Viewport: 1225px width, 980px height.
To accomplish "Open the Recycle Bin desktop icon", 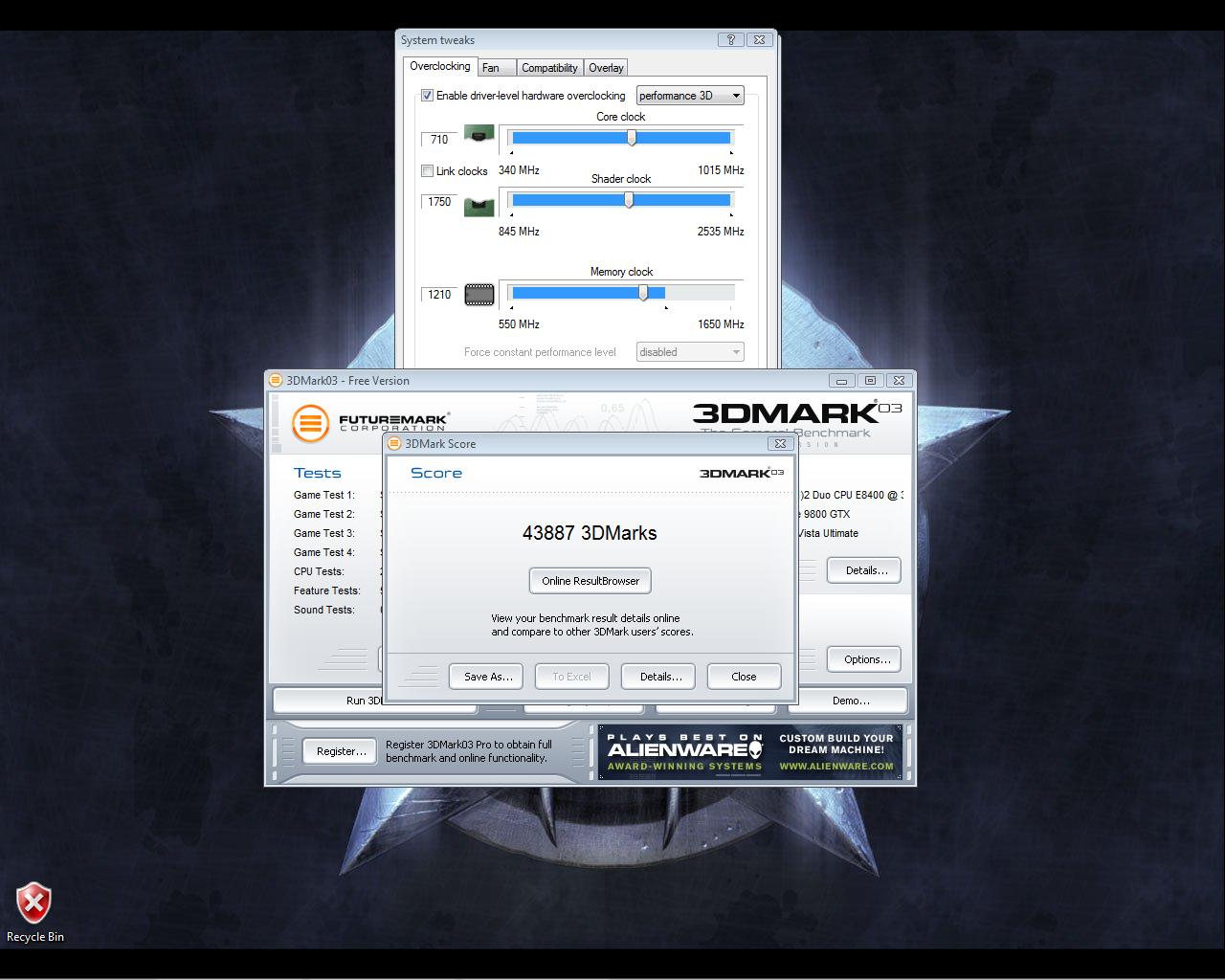I will click(34, 912).
